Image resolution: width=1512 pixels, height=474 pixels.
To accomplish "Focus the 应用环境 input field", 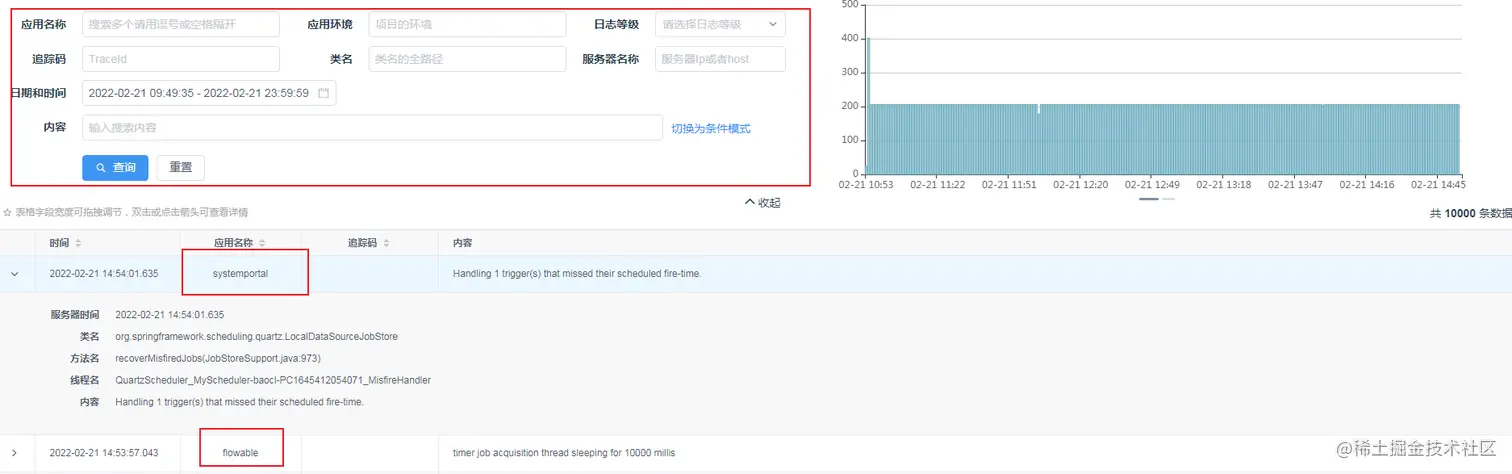I will (x=467, y=24).
